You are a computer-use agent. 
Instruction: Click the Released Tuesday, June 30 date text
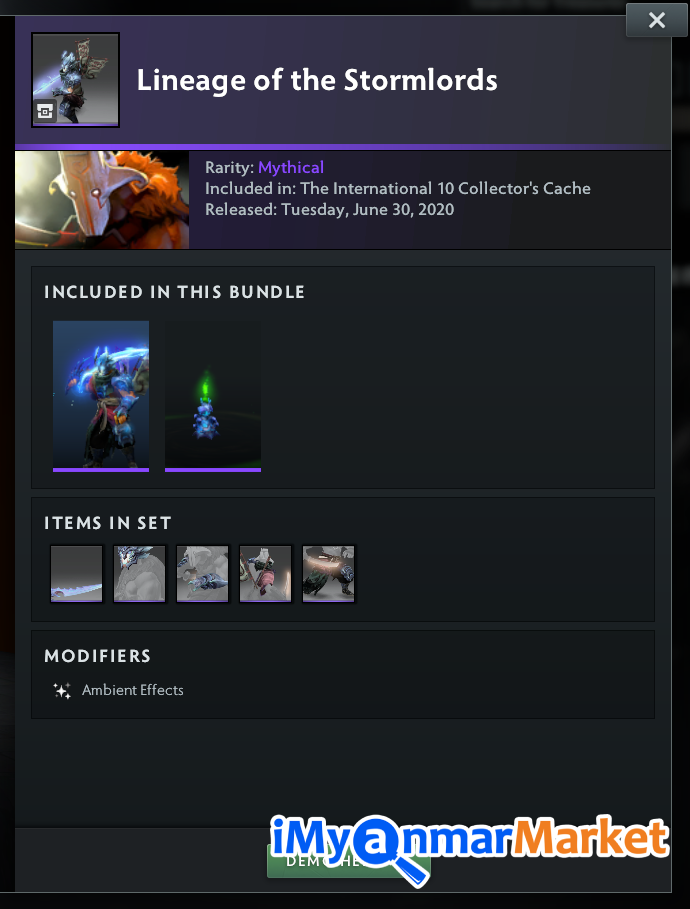tap(329, 209)
